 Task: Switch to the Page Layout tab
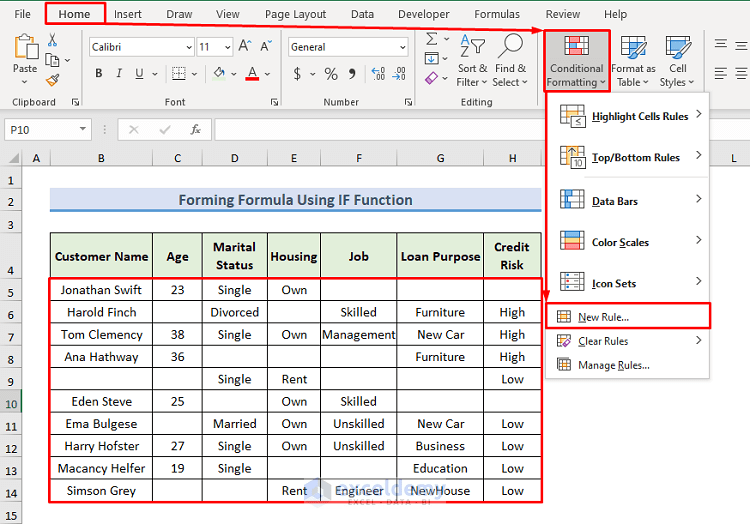(296, 14)
